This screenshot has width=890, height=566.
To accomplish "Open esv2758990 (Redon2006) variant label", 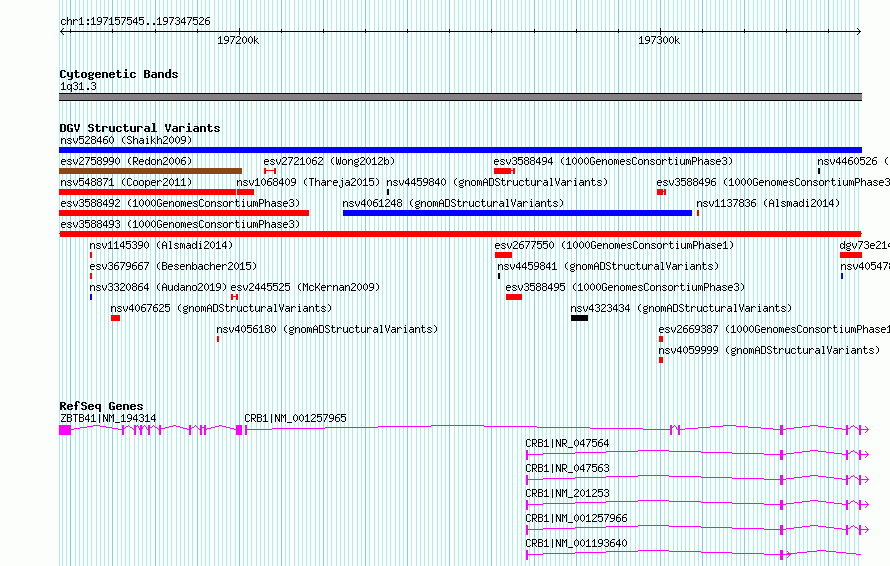I will coord(126,161).
